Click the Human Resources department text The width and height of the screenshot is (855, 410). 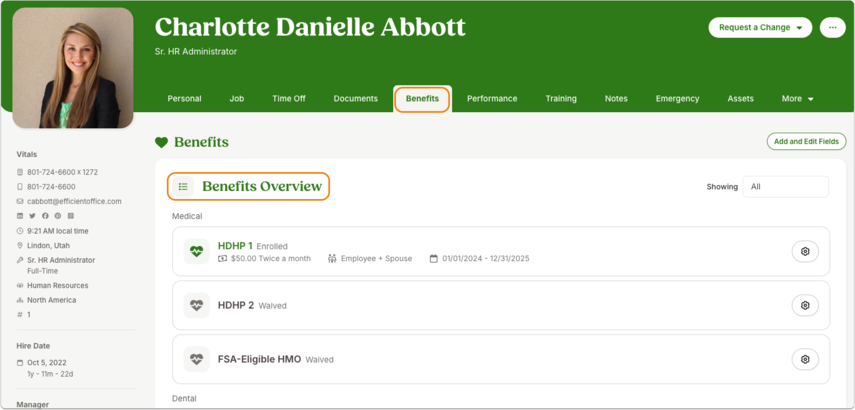58,286
